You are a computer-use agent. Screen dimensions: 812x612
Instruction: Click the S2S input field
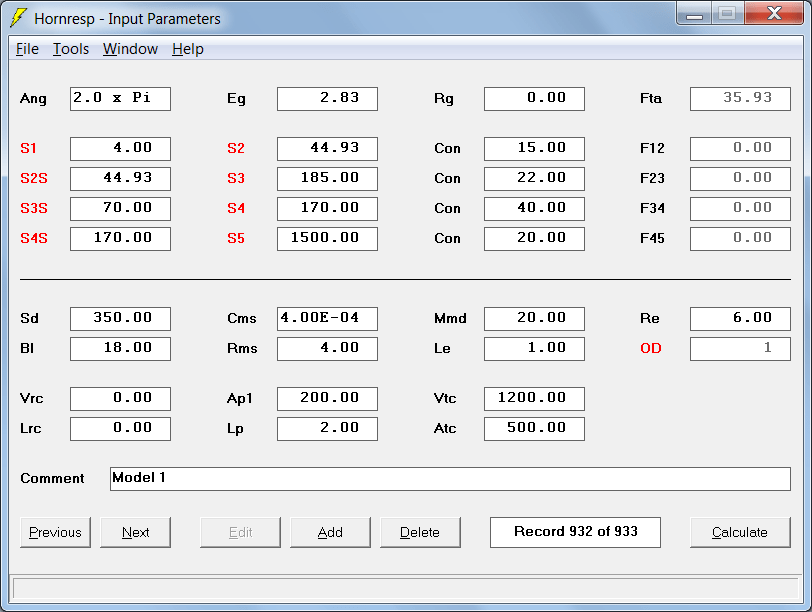(120, 179)
